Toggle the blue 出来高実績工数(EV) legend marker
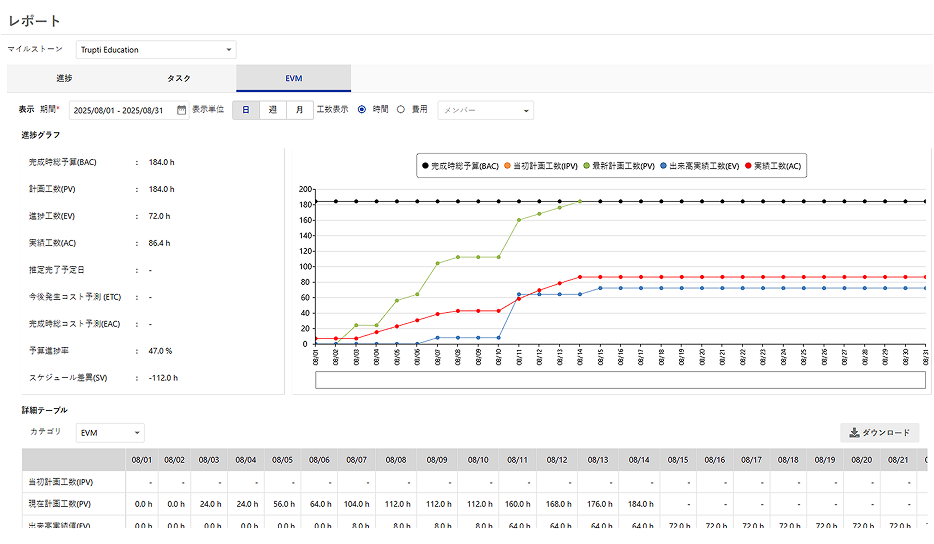The height and width of the screenshot is (544, 934). point(663,166)
